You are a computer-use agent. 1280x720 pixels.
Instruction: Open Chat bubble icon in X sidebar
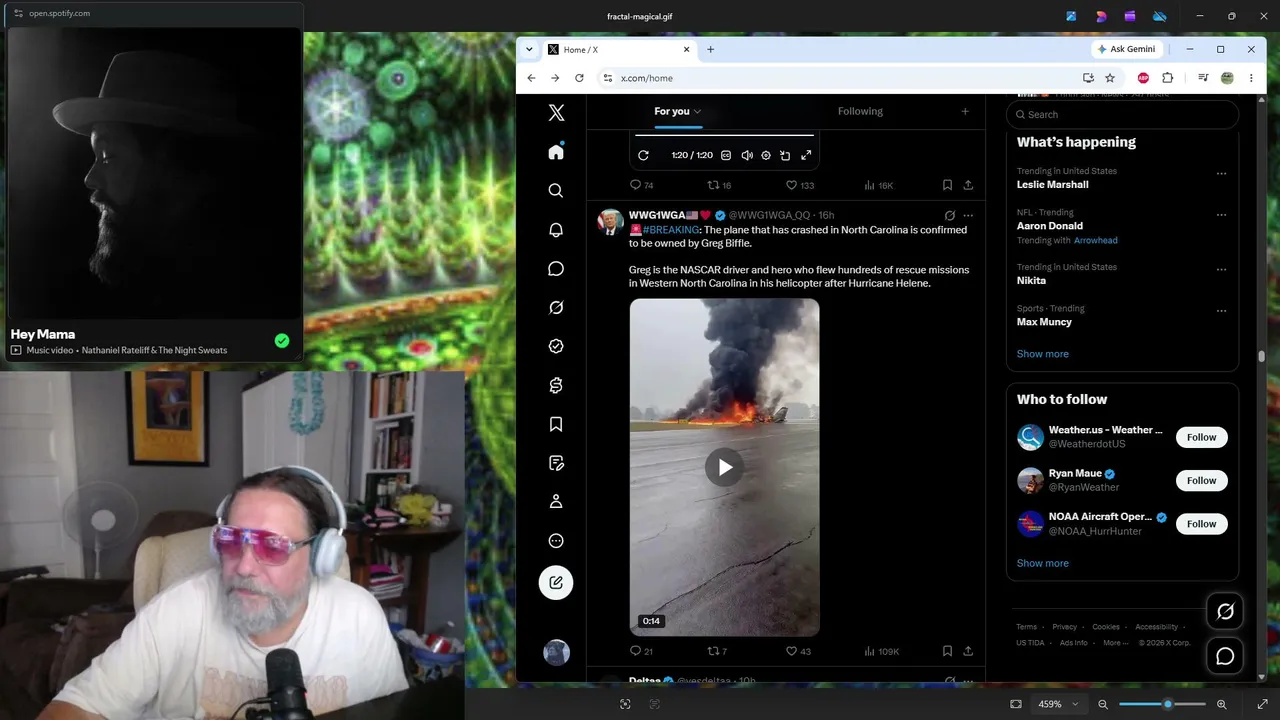(x=556, y=269)
